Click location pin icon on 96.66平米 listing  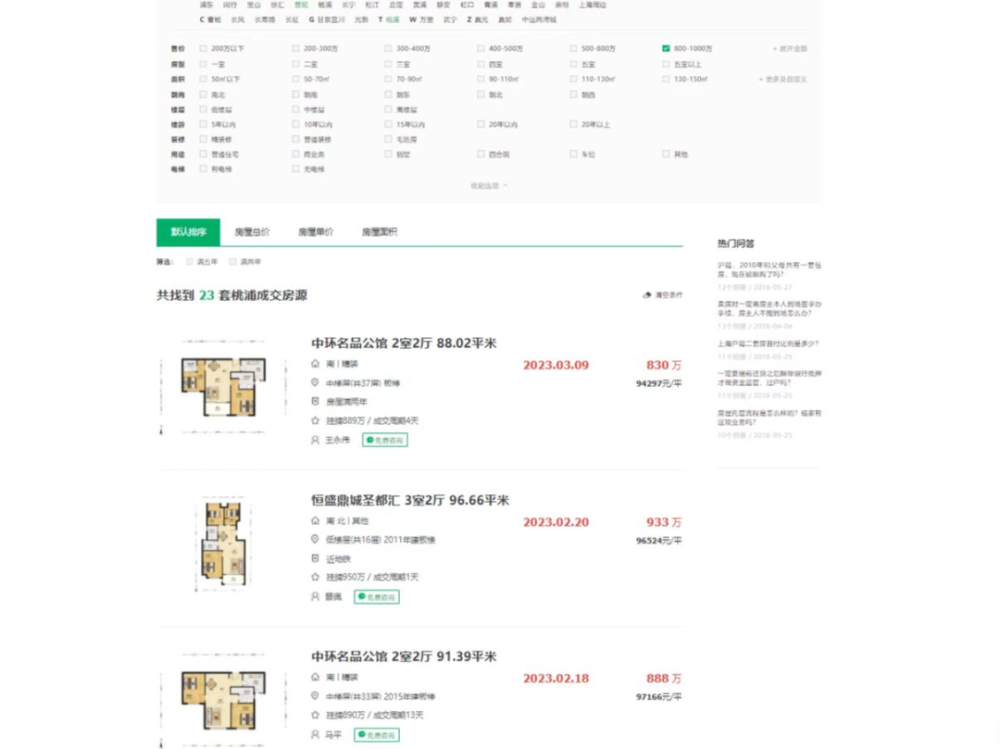coord(315,540)
